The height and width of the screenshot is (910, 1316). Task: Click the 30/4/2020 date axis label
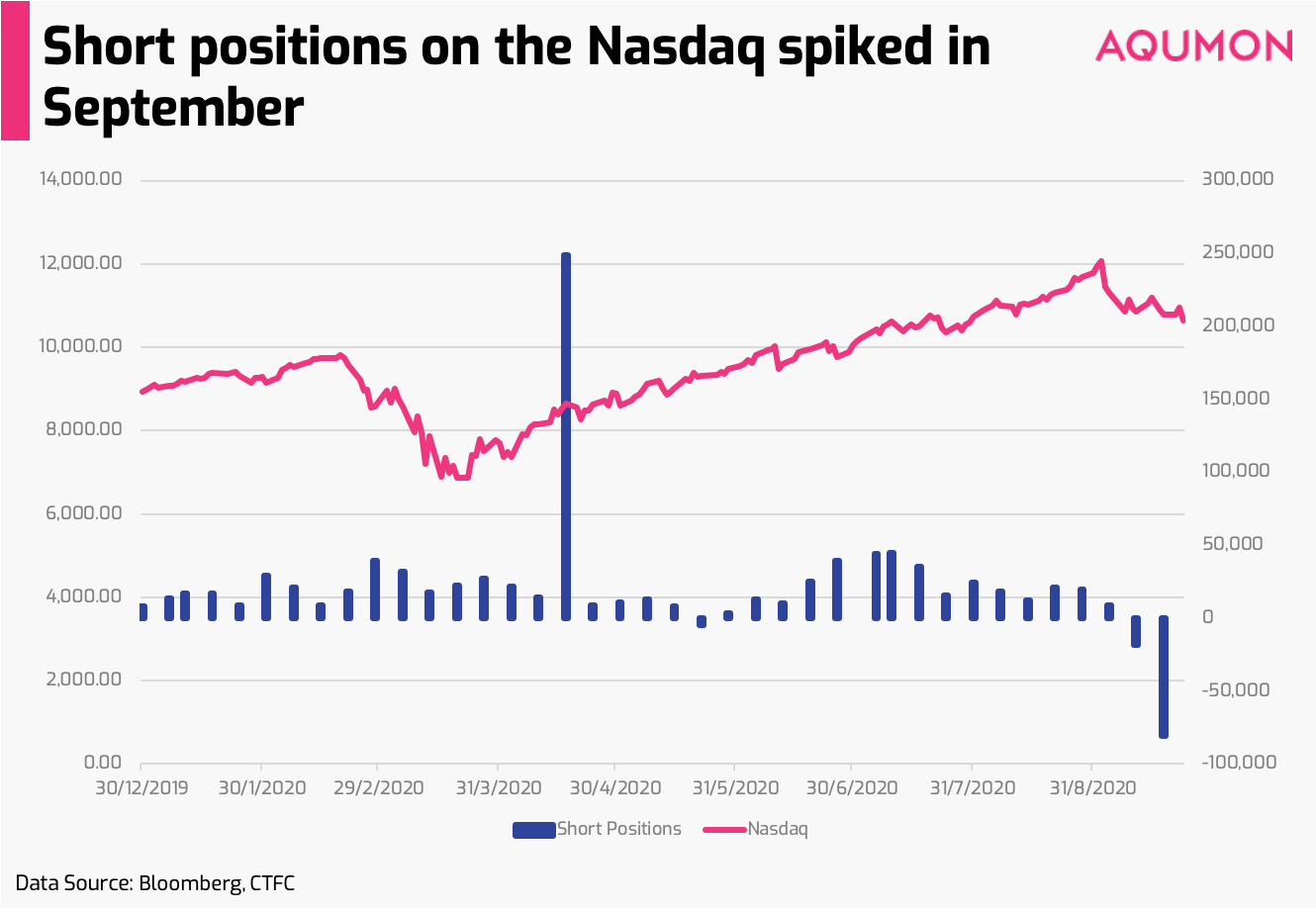pyautogui.click(x=615, y=788)
